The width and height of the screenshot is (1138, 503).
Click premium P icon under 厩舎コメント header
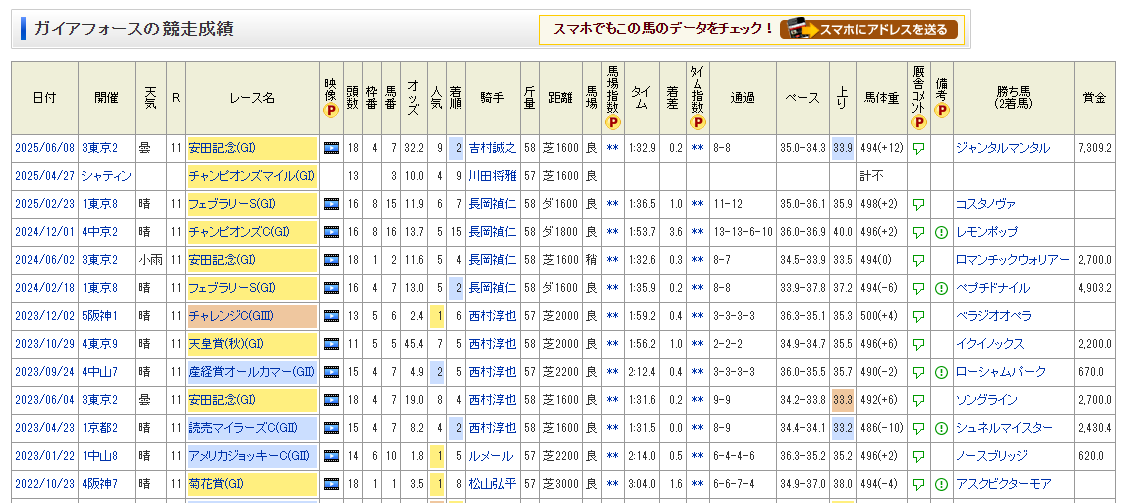(918, 123)
